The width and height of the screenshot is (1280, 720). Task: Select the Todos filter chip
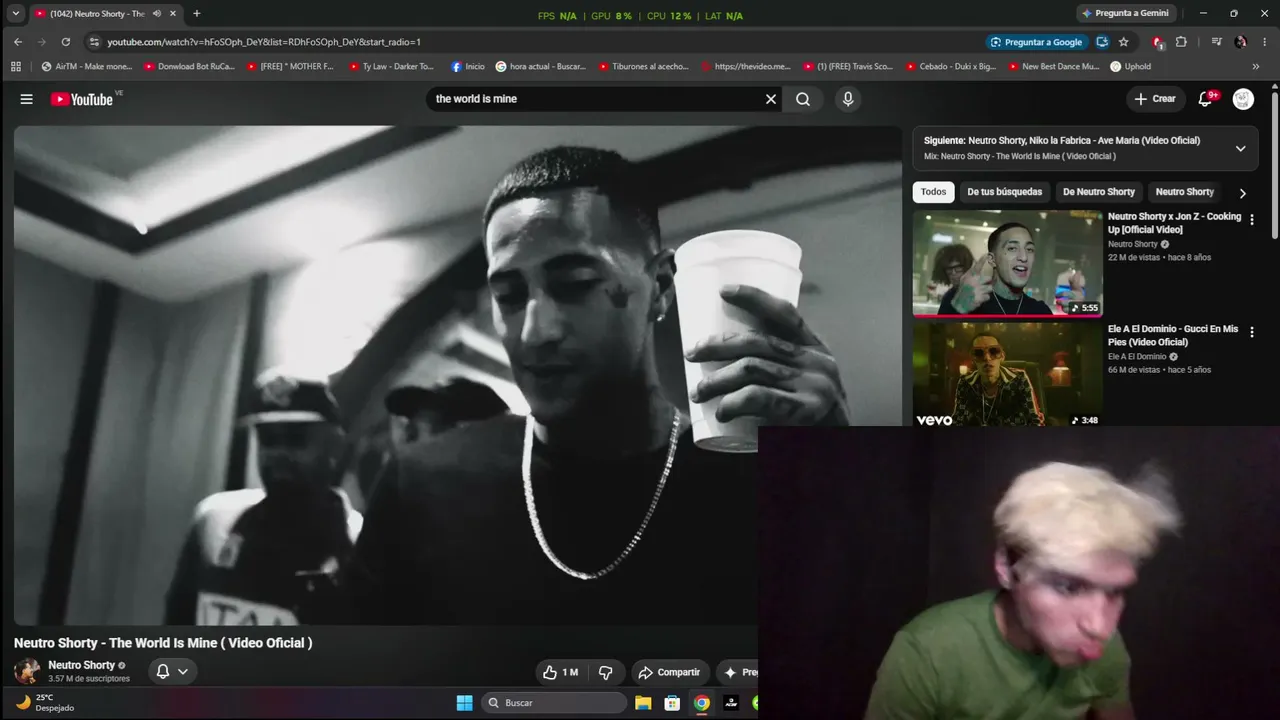pos(933,192)
